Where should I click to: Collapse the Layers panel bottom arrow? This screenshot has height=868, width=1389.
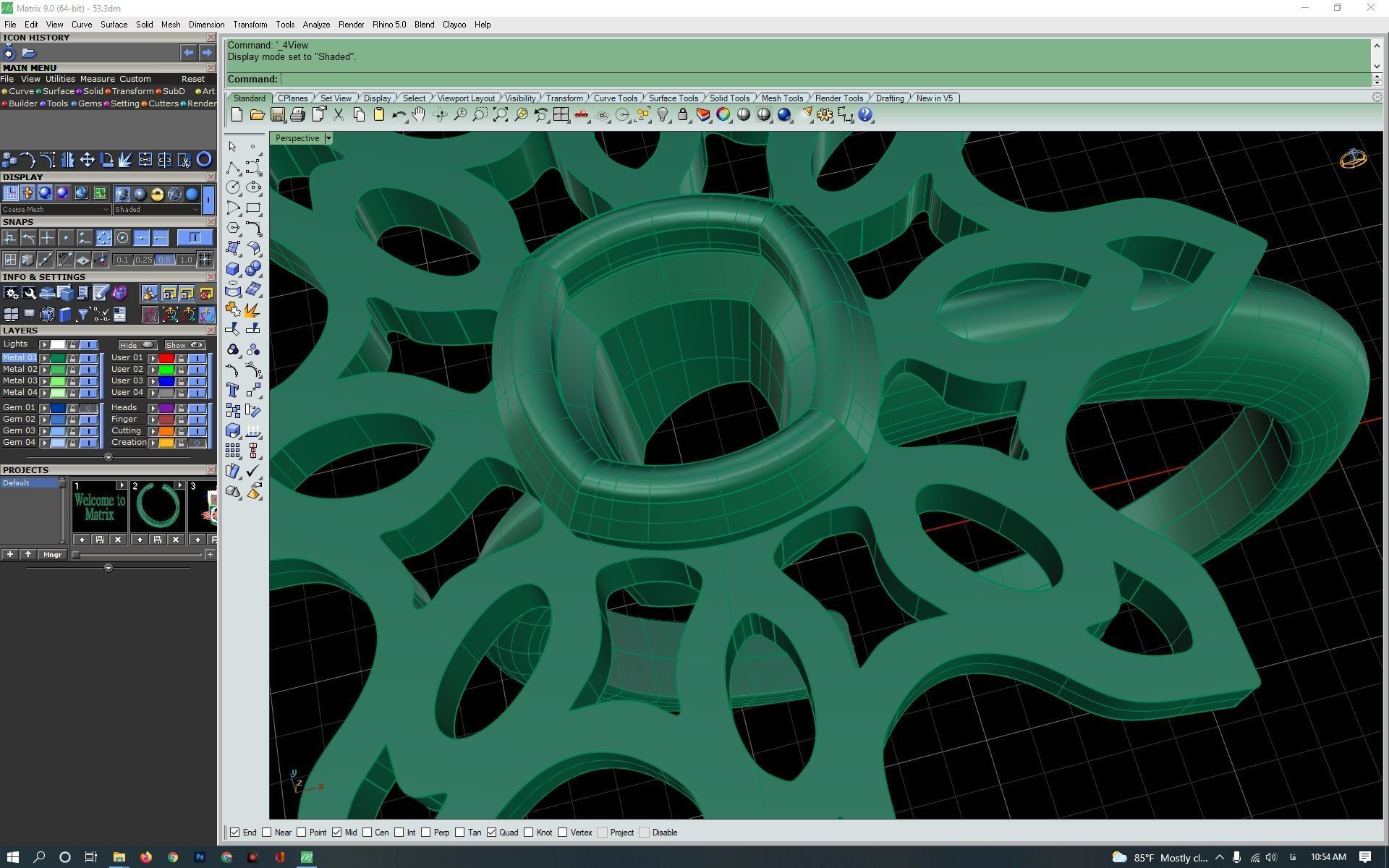109,457
